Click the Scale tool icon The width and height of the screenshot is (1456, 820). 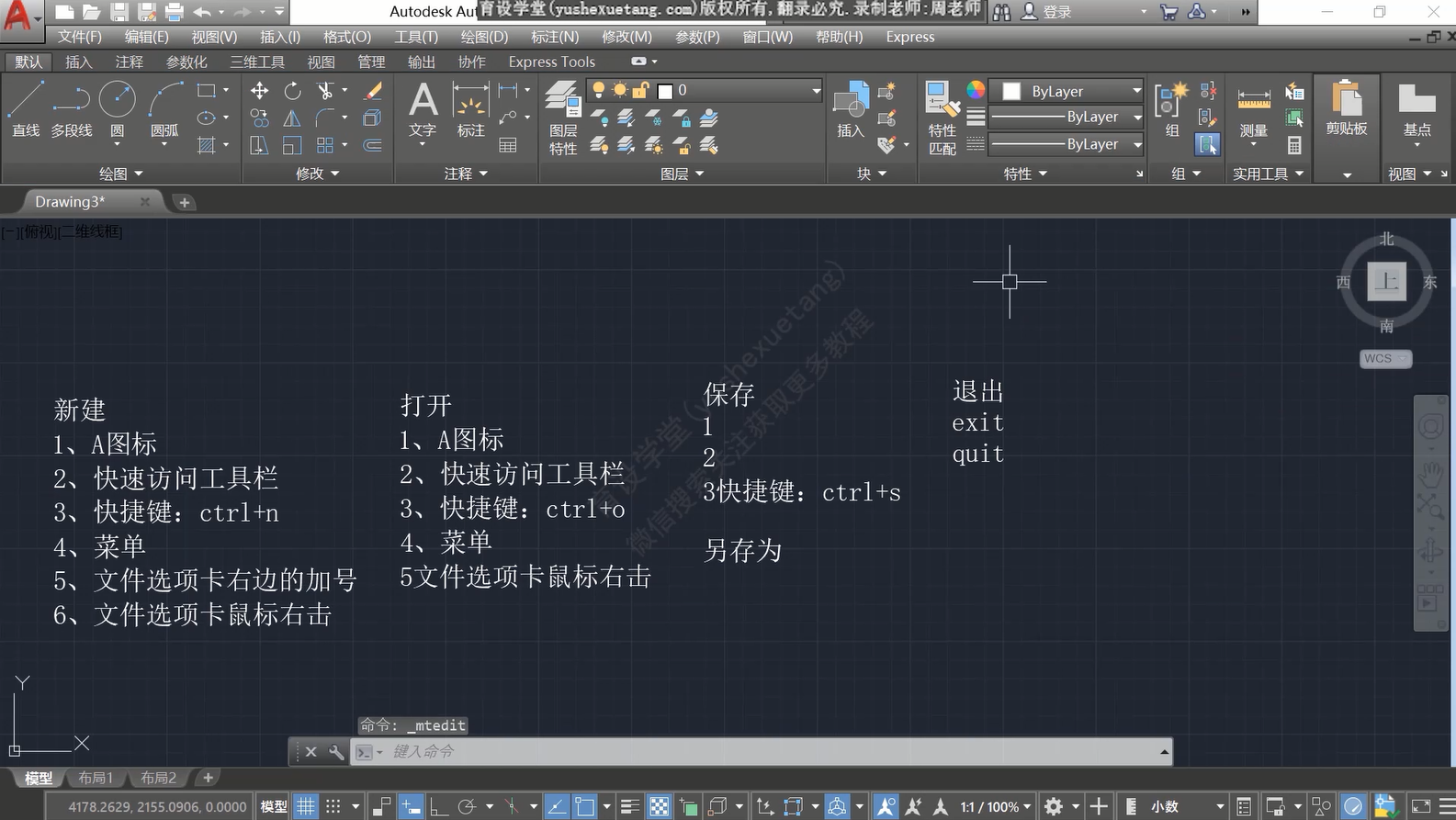[x=292, y=145]
